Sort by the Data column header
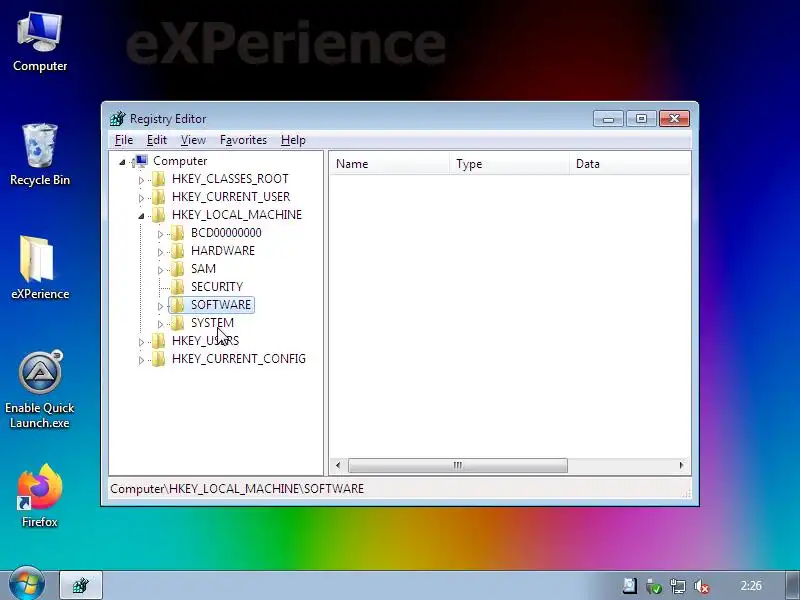Image resolution: width=800 pixels, height=600 pixels. tap(630, 164)
